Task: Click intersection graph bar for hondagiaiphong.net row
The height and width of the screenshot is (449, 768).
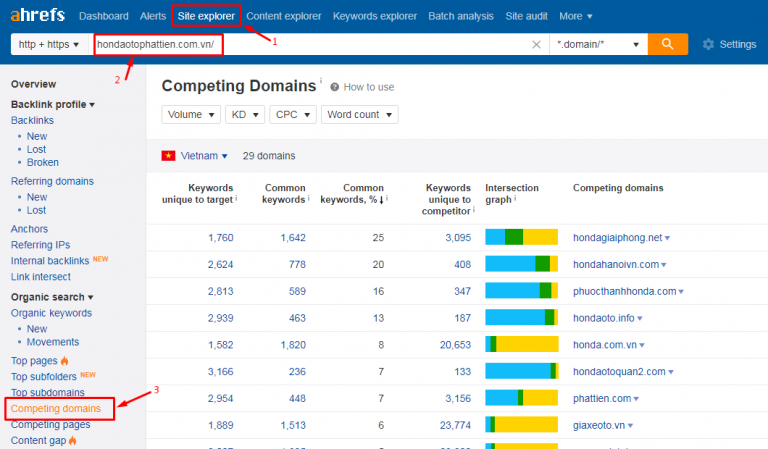Action: point(522,237)
